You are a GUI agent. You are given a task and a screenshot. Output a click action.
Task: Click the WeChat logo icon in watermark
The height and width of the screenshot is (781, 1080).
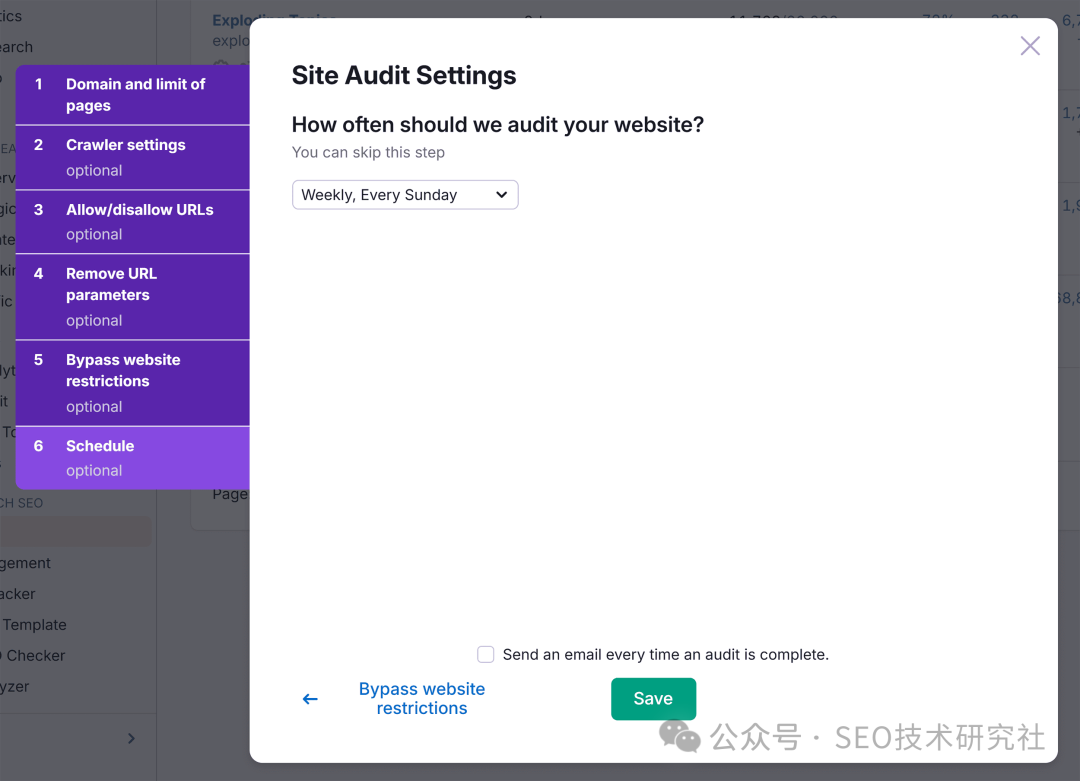point(679,736)
